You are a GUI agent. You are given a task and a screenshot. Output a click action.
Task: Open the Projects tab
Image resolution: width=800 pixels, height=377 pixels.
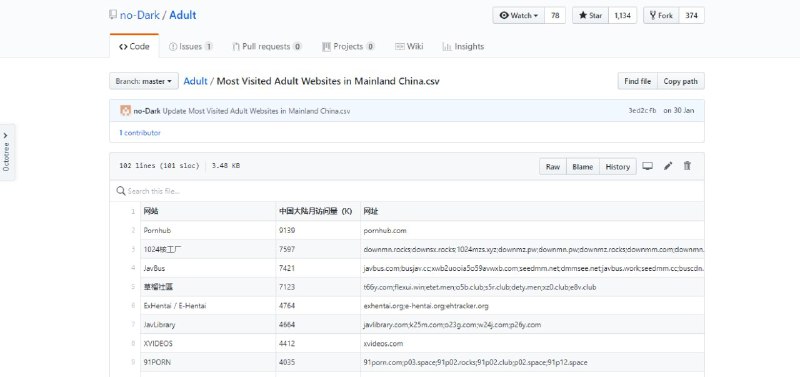[x=348, y=46]
